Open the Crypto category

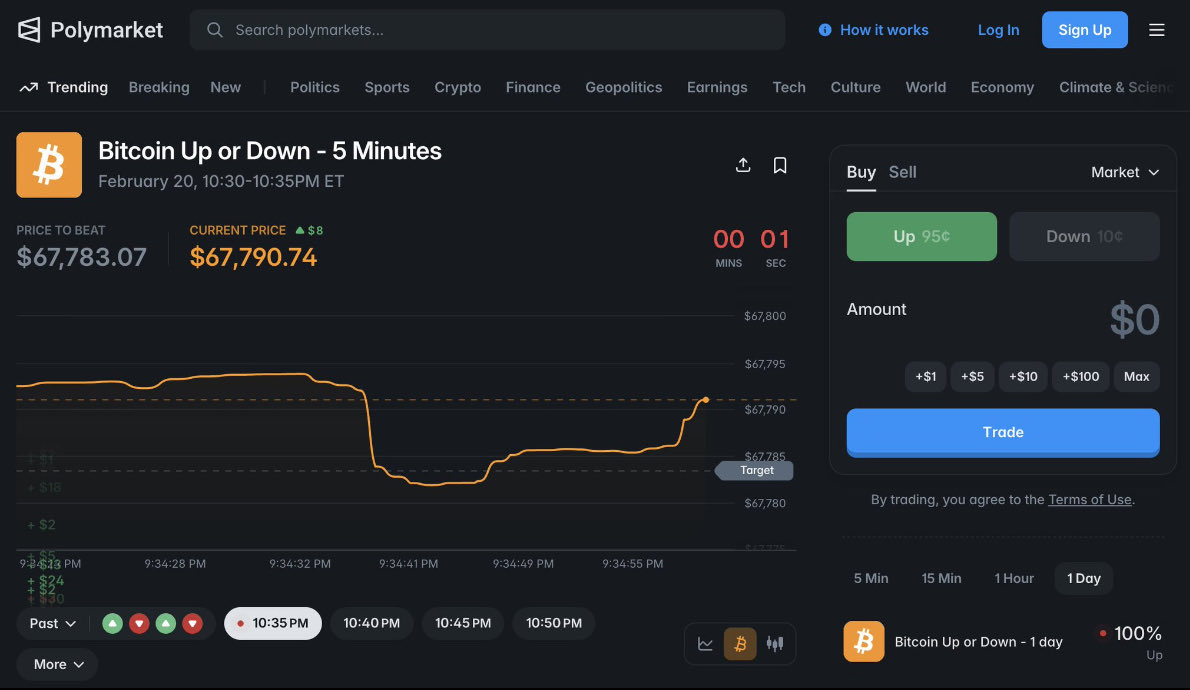click(458, 87)
